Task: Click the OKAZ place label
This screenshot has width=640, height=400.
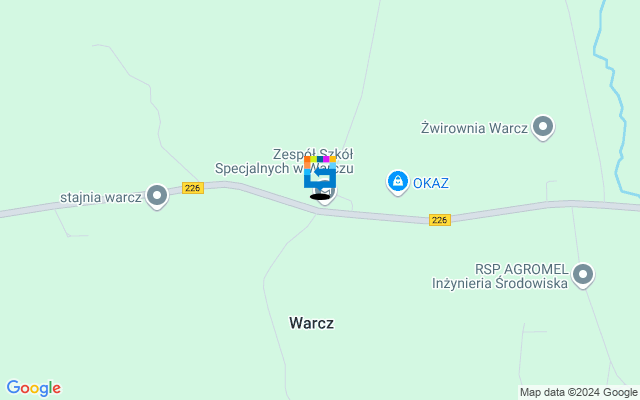Action: (x=431, y=183)
